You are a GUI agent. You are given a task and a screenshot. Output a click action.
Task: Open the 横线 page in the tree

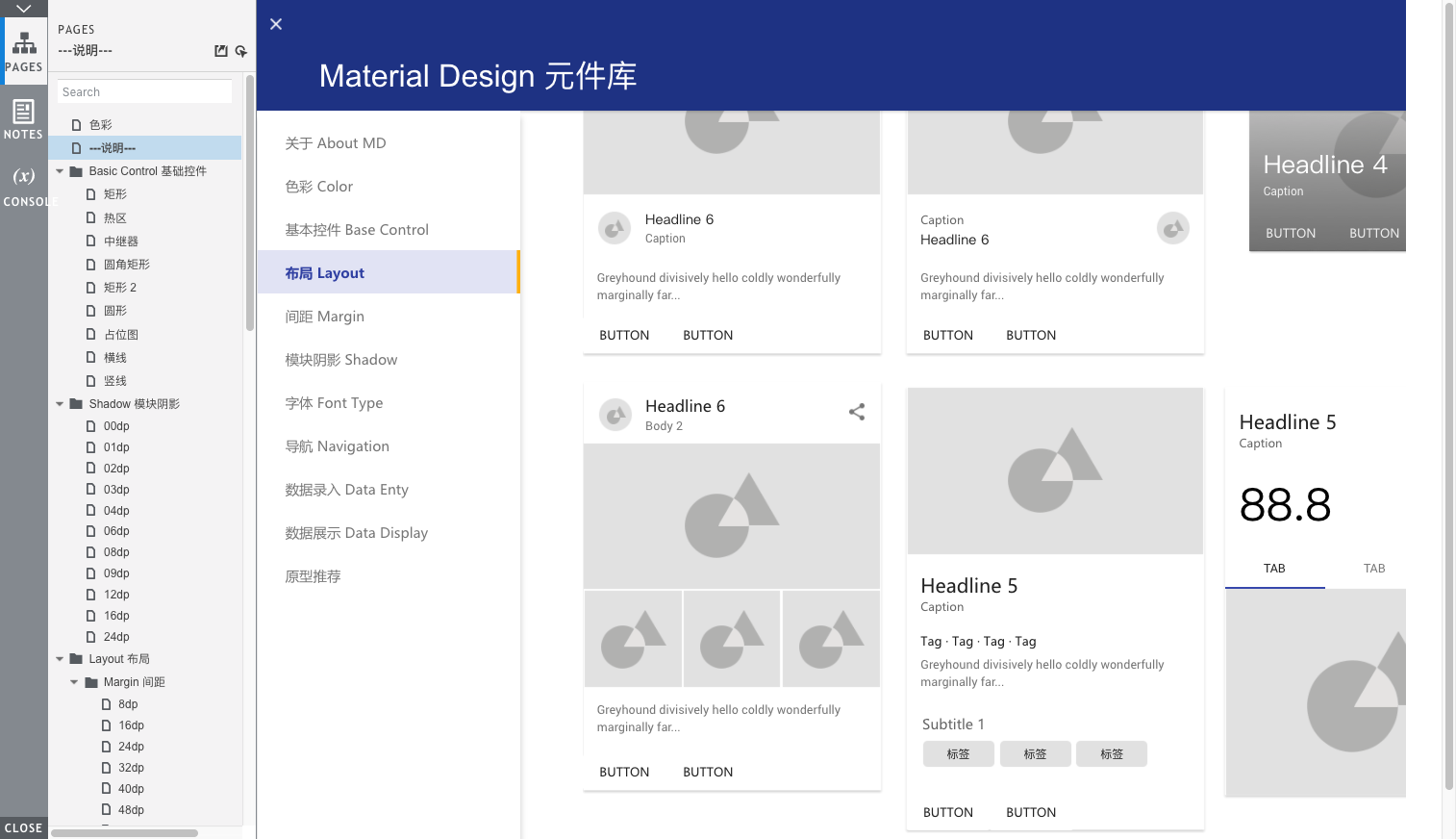115,358
